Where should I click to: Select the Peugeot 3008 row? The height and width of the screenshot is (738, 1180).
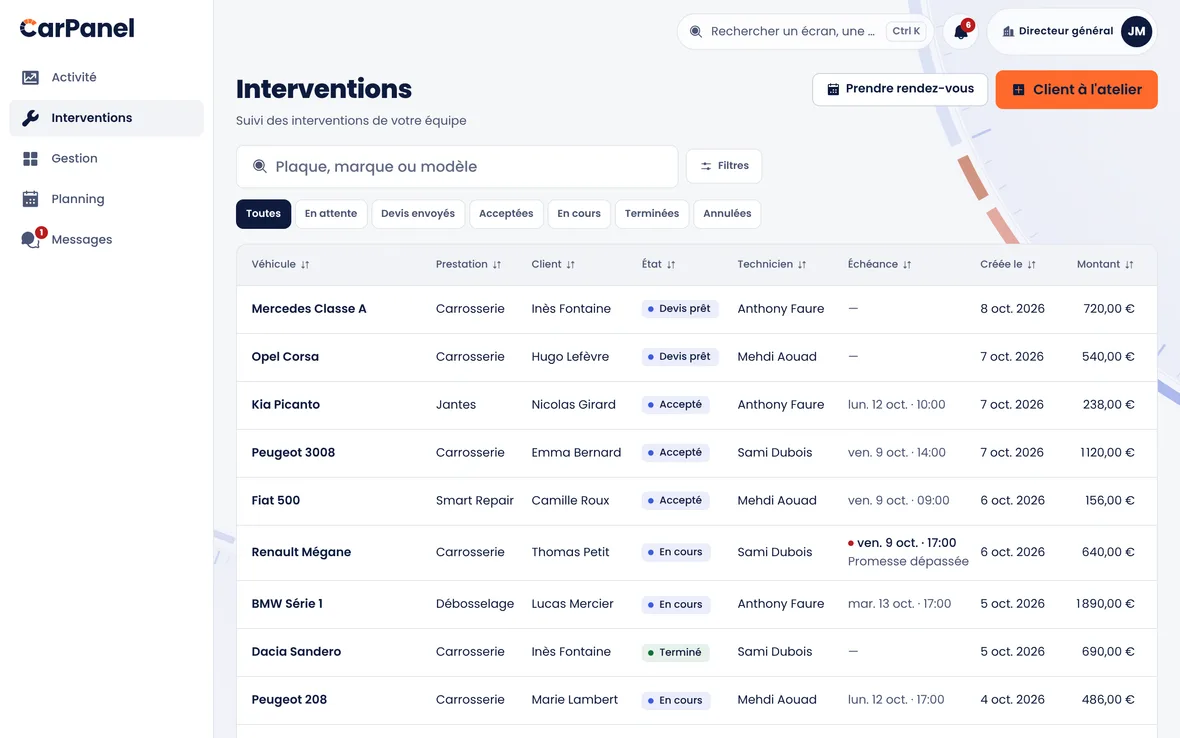(x=696, y=453)
